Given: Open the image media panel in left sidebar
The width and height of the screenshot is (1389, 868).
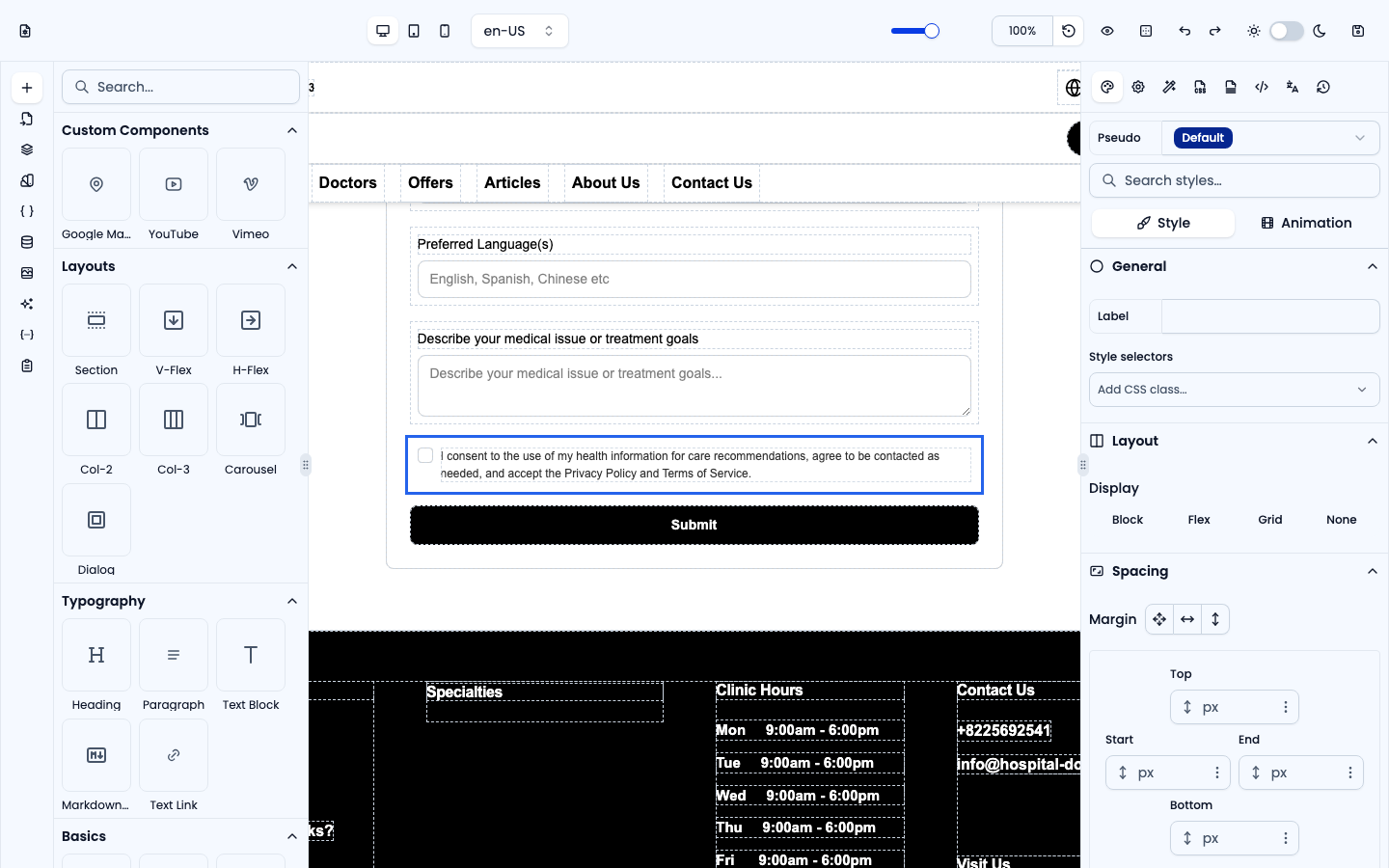Looking at the screenshot, I should [x=27, y=273].
